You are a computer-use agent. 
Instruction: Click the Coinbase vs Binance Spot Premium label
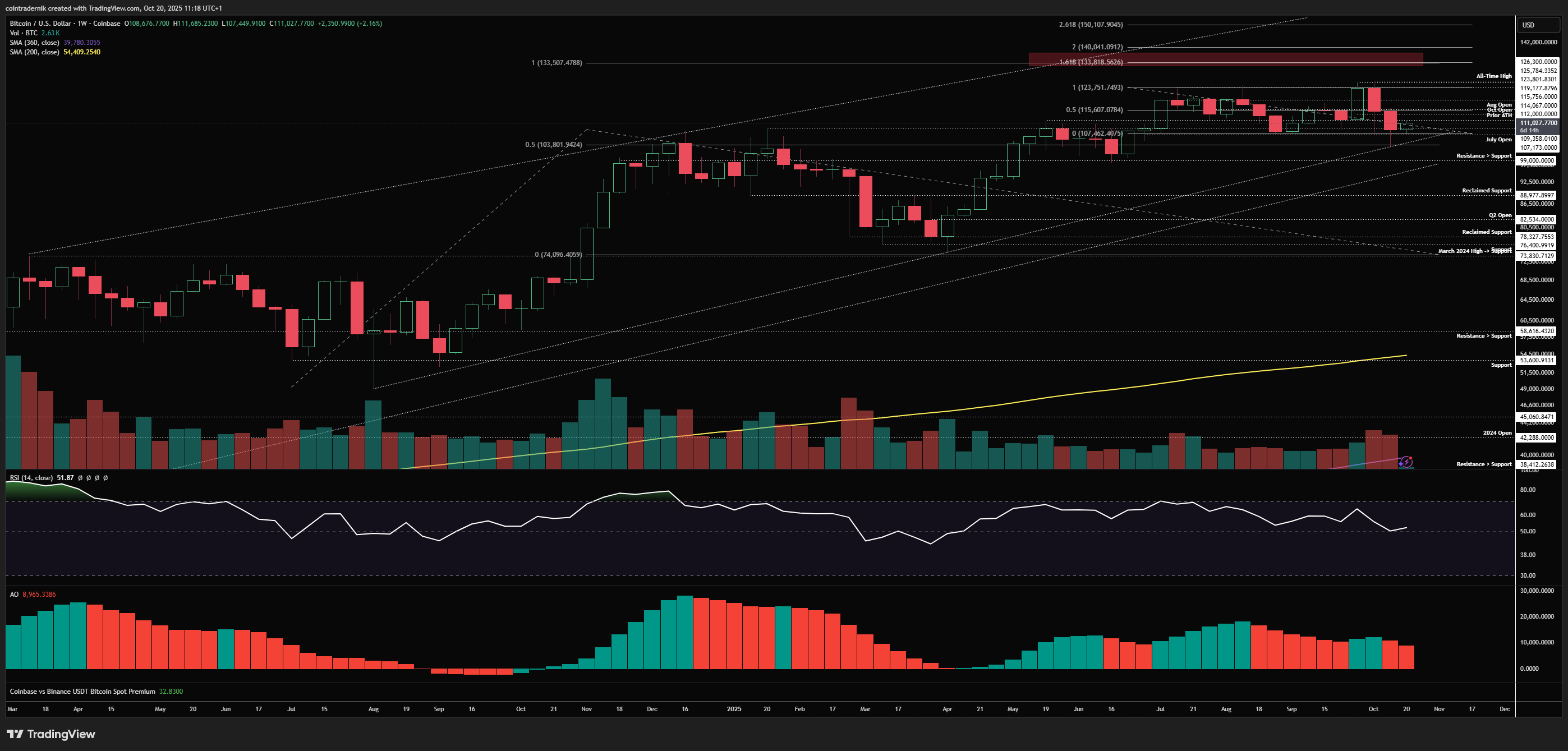(x=82, y=692)
